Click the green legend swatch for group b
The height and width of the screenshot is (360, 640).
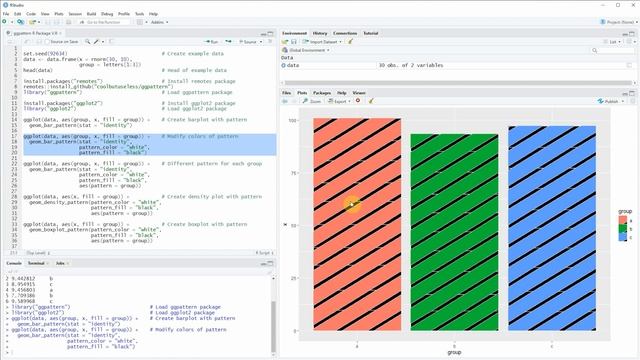[622, 229]
